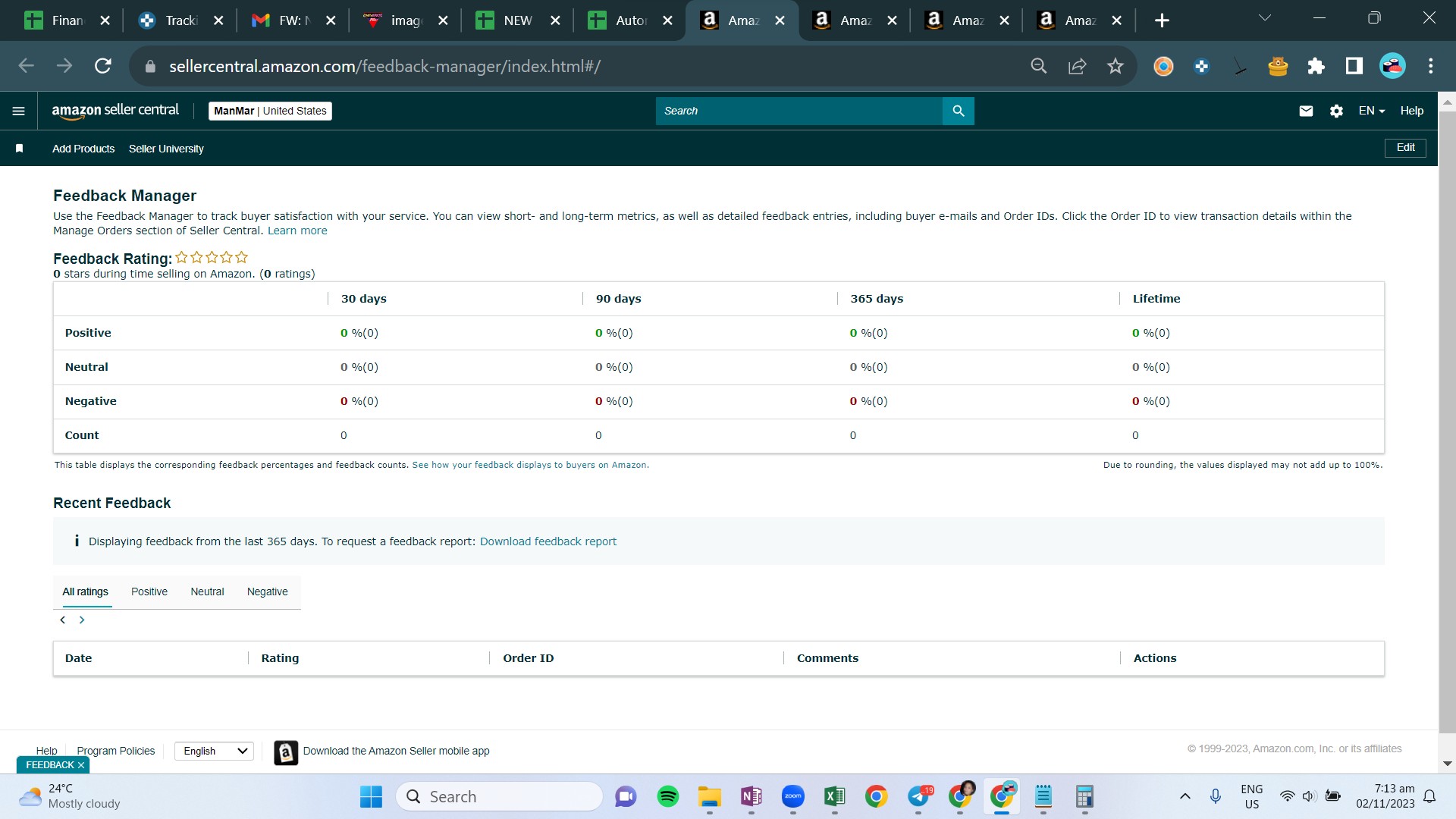The height and width of the screenshot is (819, 1456).
Task: Open how feedback displays to buyers link
Action: tap(529, 465)
